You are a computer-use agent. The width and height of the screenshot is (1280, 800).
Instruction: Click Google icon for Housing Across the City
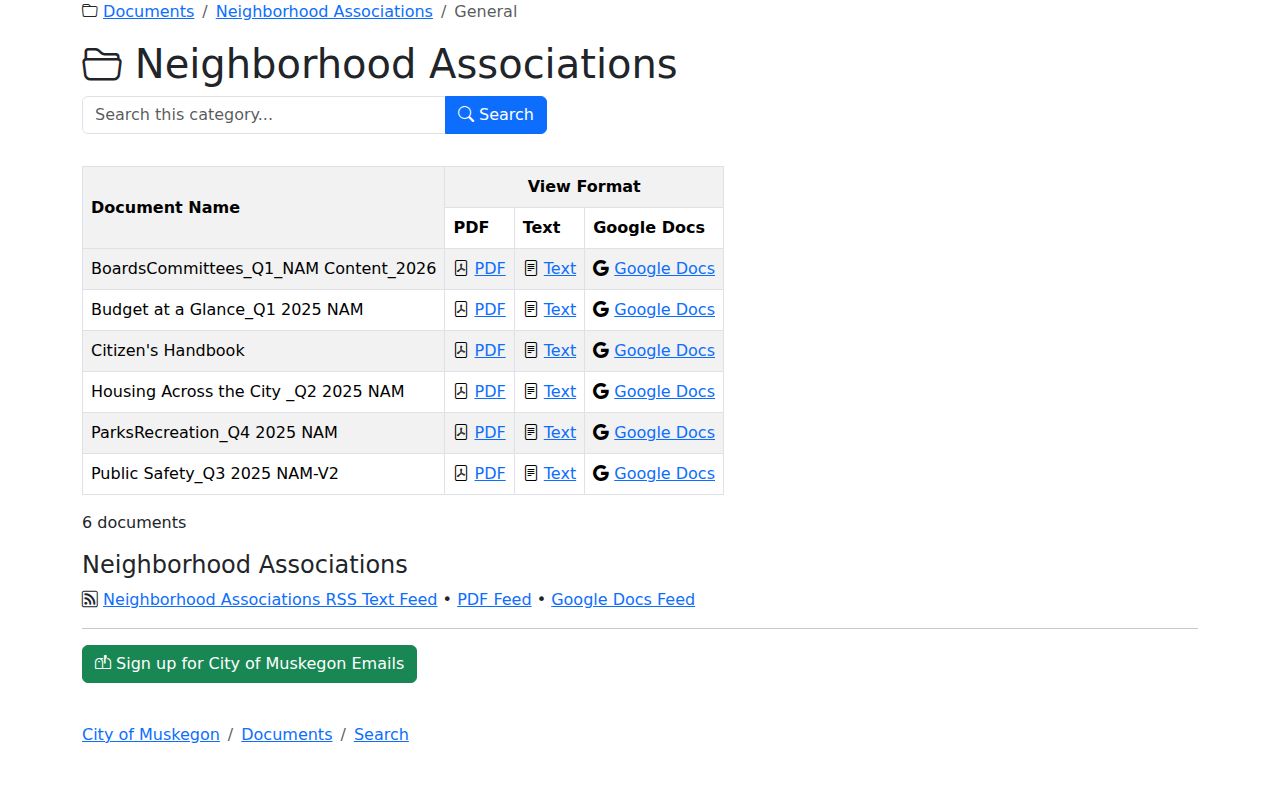(x=601, y=391)
